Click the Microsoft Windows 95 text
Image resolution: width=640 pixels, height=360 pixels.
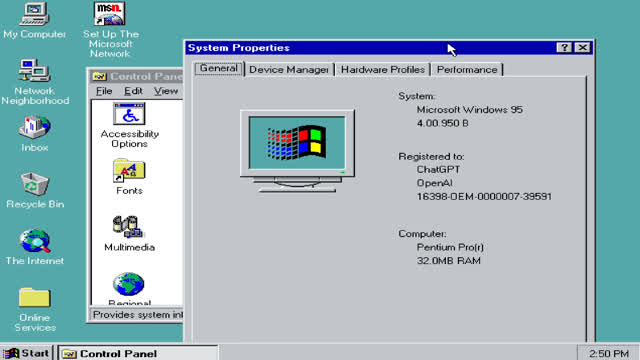469,110
